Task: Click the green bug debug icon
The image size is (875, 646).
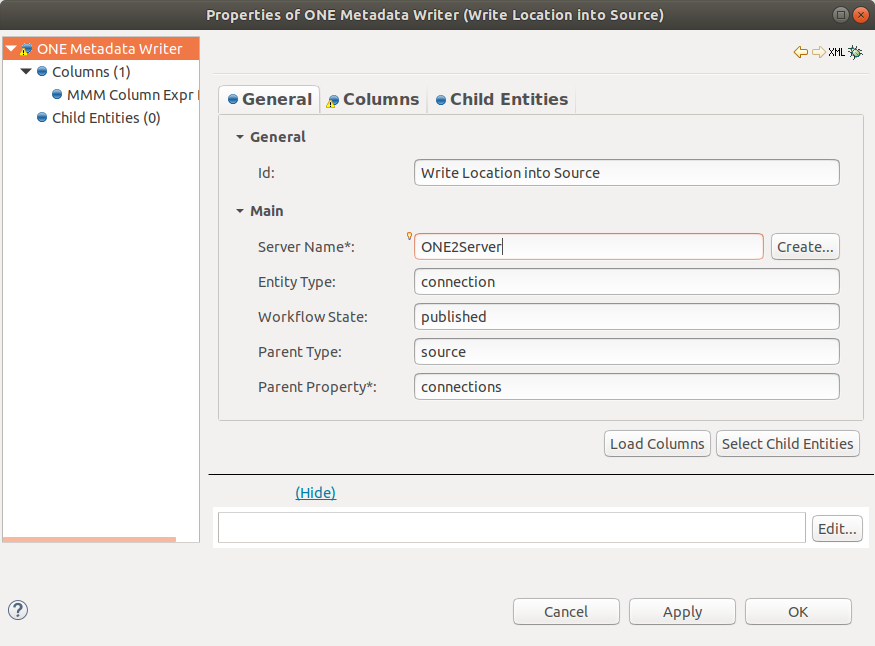Action: click(x=855, y=52)
